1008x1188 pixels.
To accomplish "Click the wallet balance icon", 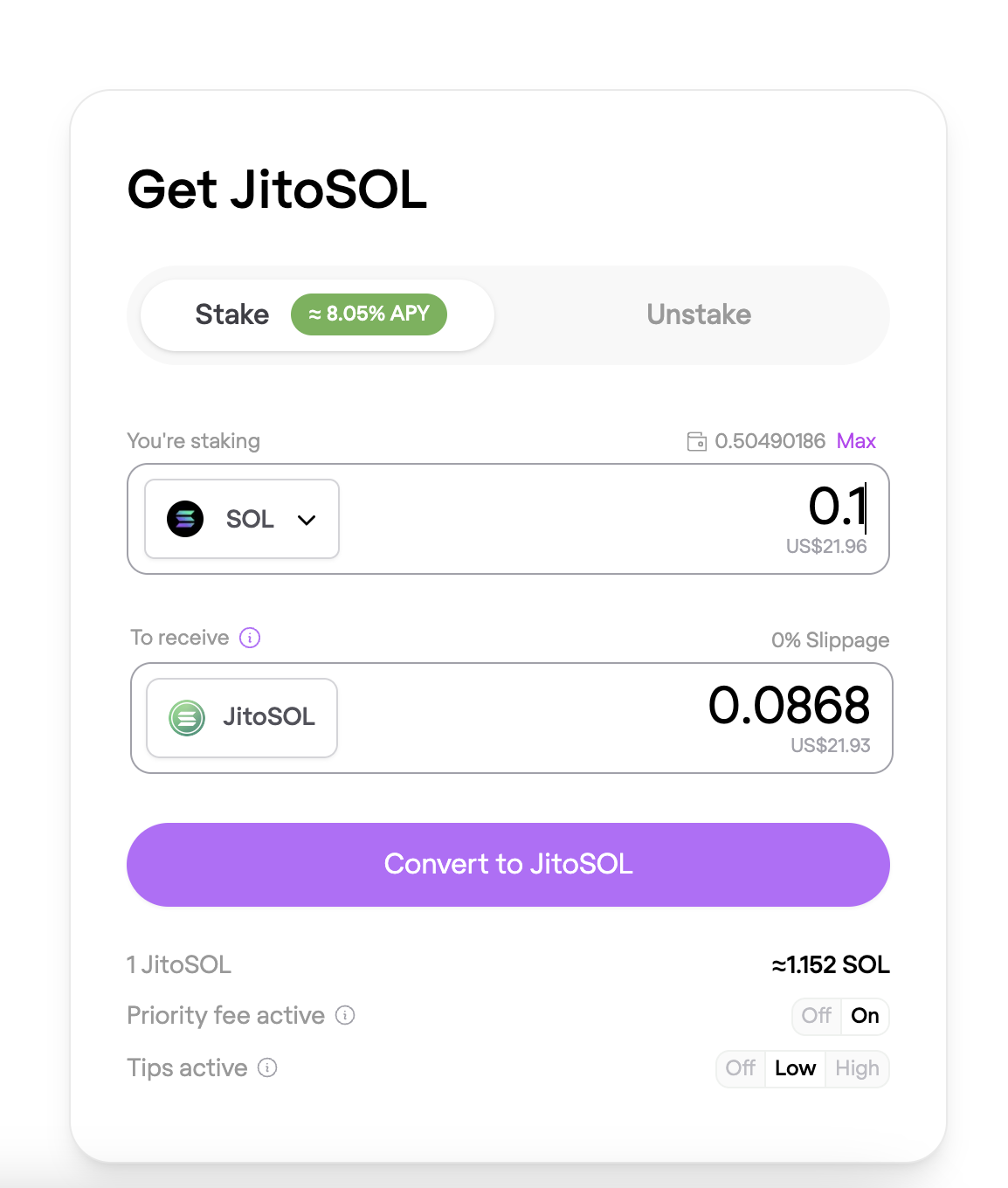I will (x=696, y=441).
